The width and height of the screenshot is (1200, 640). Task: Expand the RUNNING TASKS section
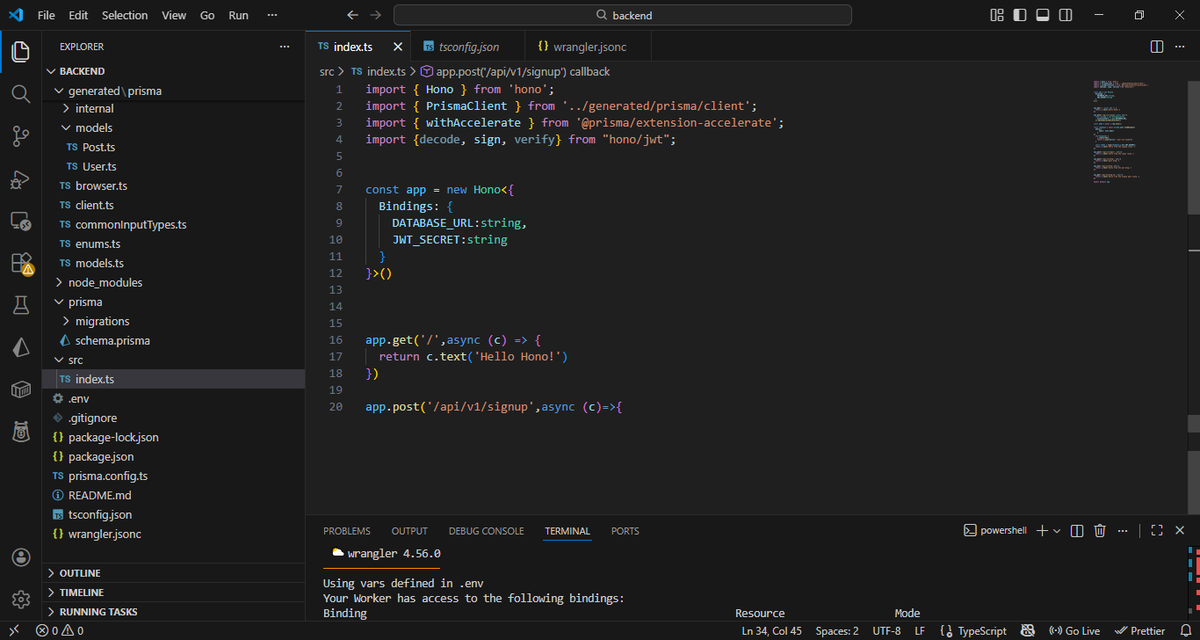tap(173, 611)
